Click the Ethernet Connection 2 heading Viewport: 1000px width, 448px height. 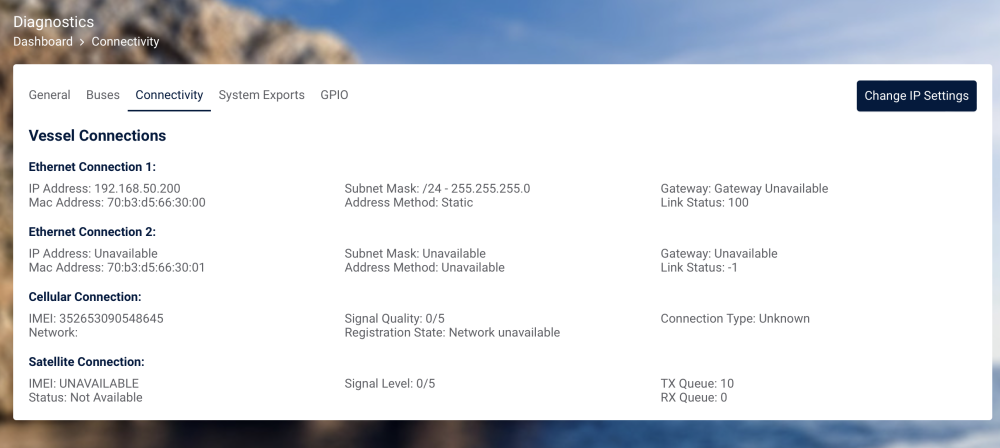92,232
